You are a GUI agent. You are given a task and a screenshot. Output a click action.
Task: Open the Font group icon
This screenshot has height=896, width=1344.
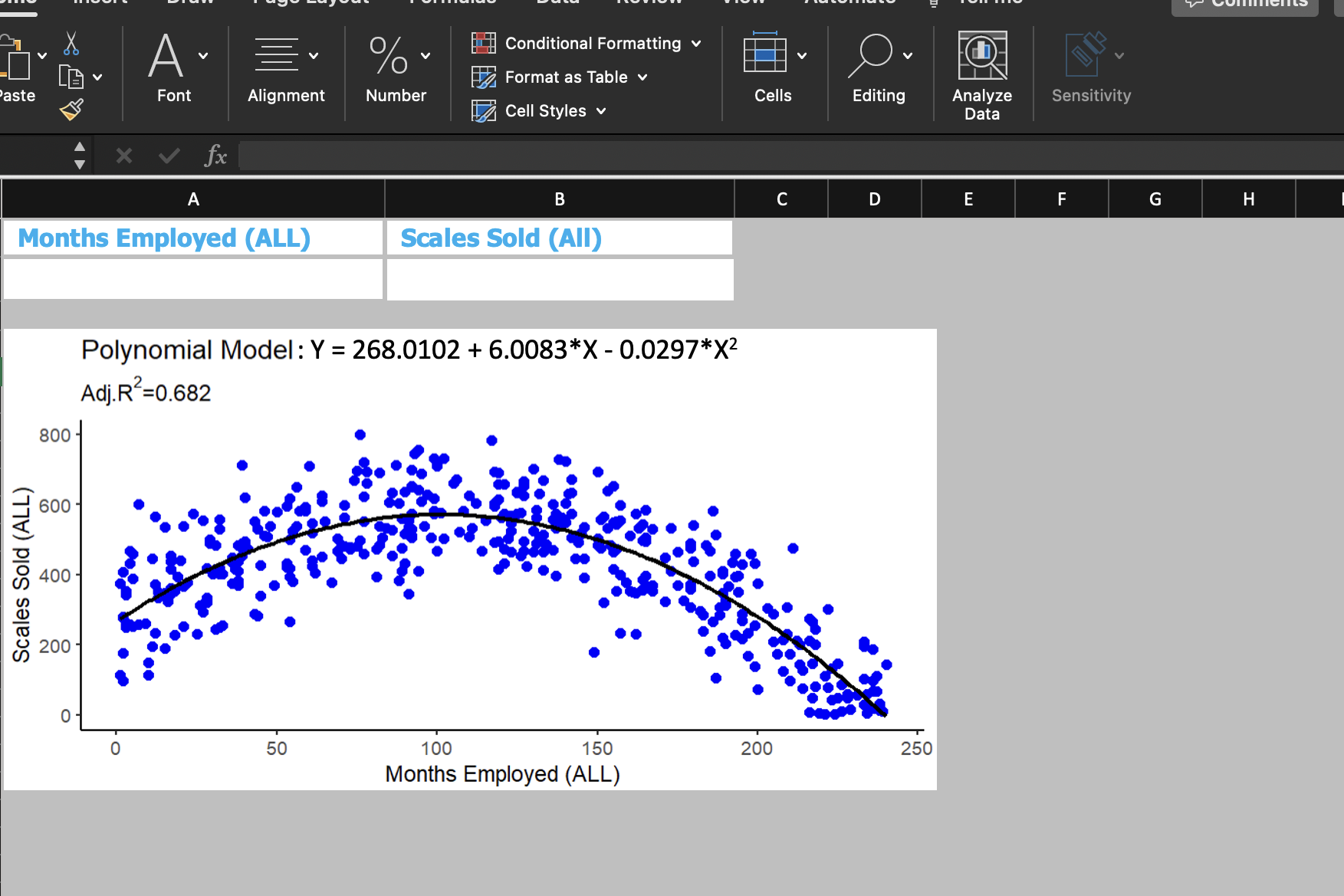(166, 56)
